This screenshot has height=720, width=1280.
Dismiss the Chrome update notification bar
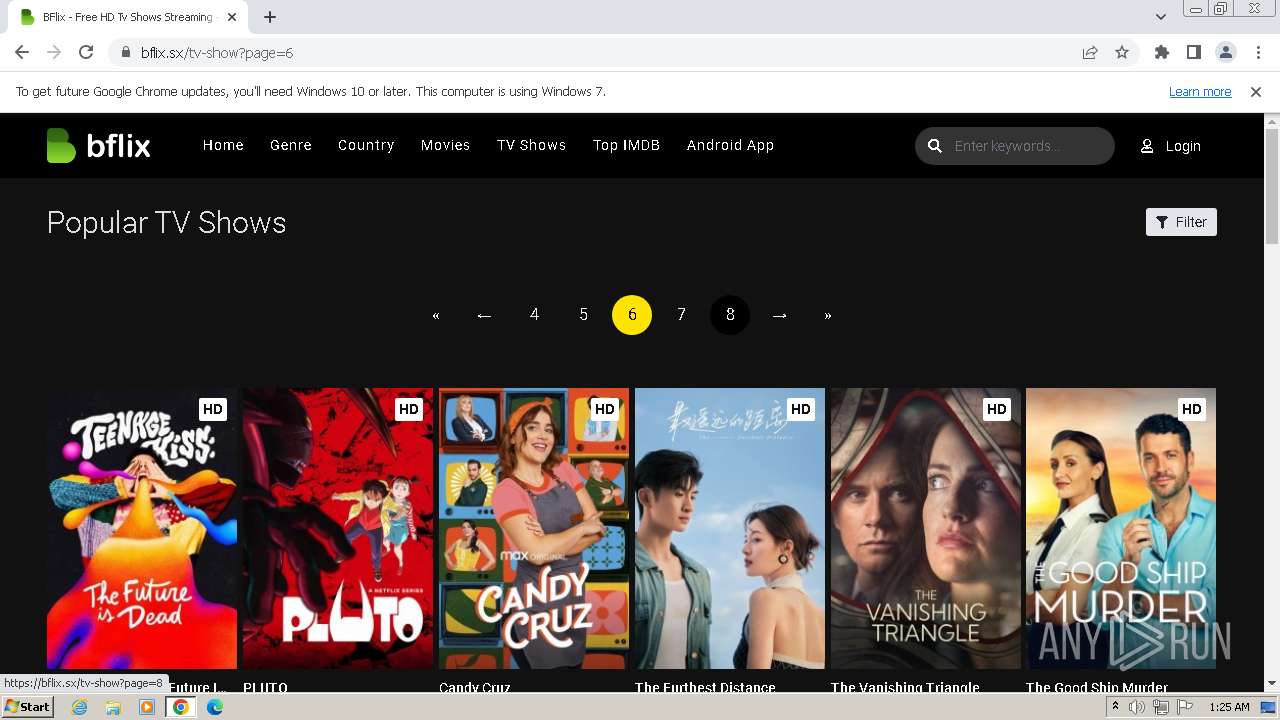(x=1256, y=92)
